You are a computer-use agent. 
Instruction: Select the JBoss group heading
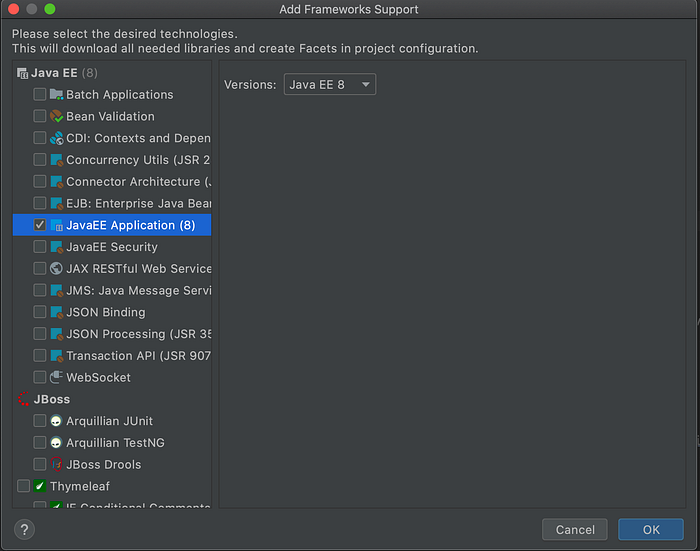coord(112,399)
